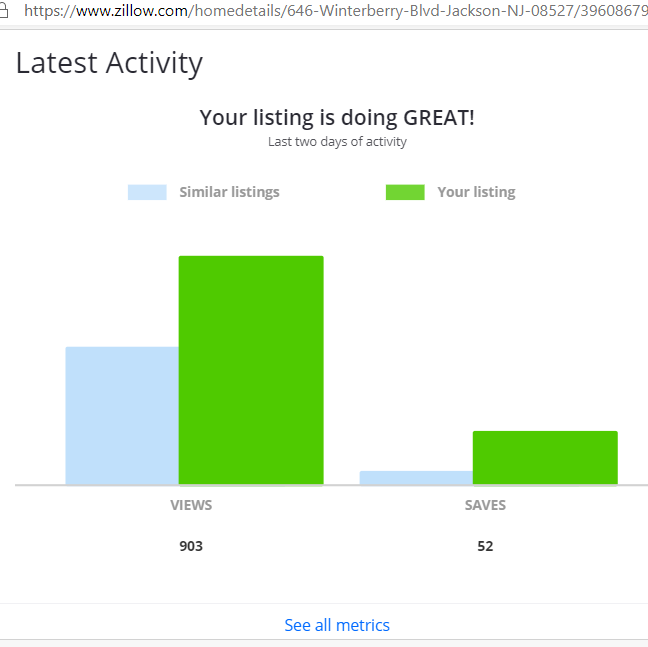Click the 903 views count
Viewport: 648px width, 647px height.
pos(191,546)
